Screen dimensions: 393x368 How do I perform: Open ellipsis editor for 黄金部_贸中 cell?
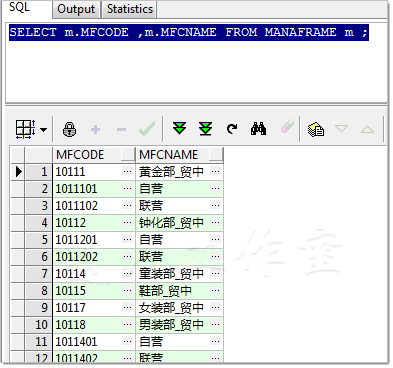(216, 172)
